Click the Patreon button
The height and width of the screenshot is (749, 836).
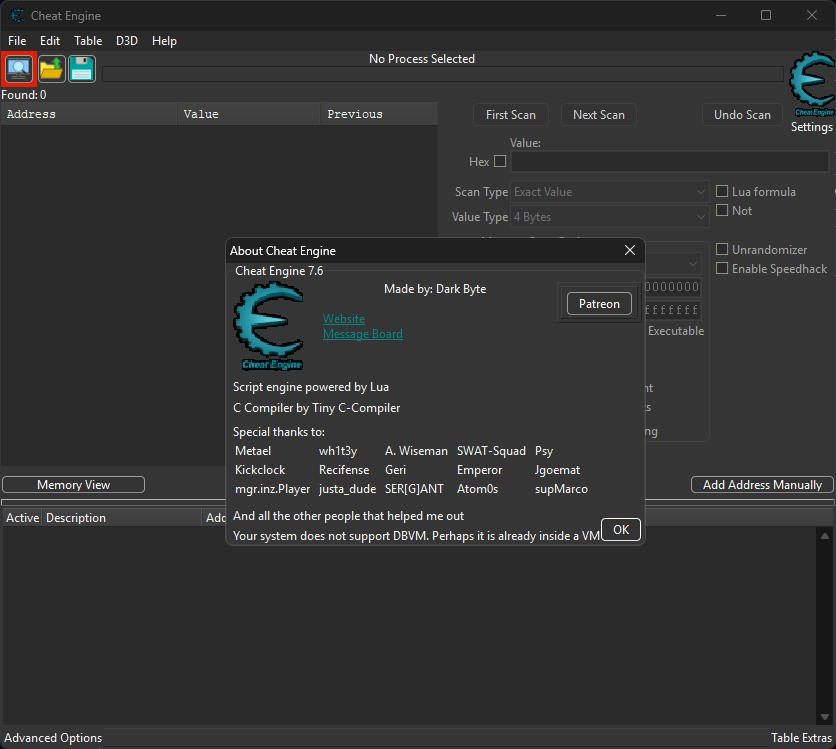(x=599, y=304)
